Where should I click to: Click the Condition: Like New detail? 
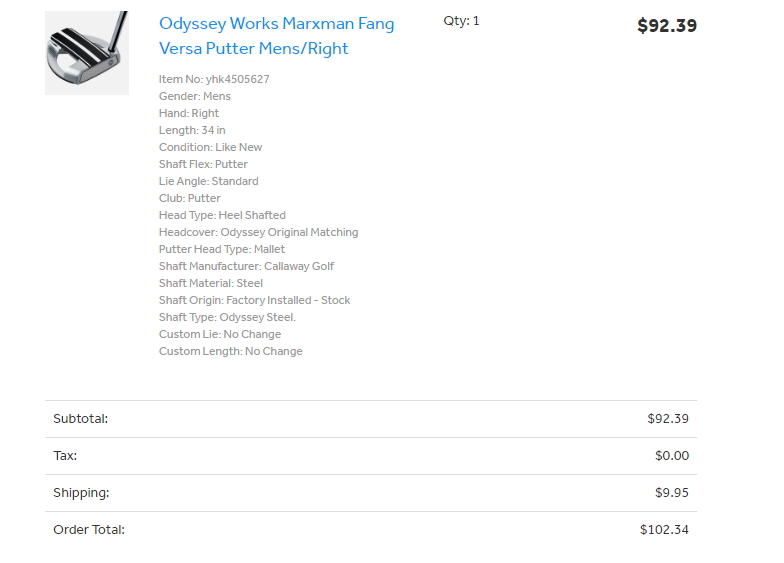click(x=210, y=147)
